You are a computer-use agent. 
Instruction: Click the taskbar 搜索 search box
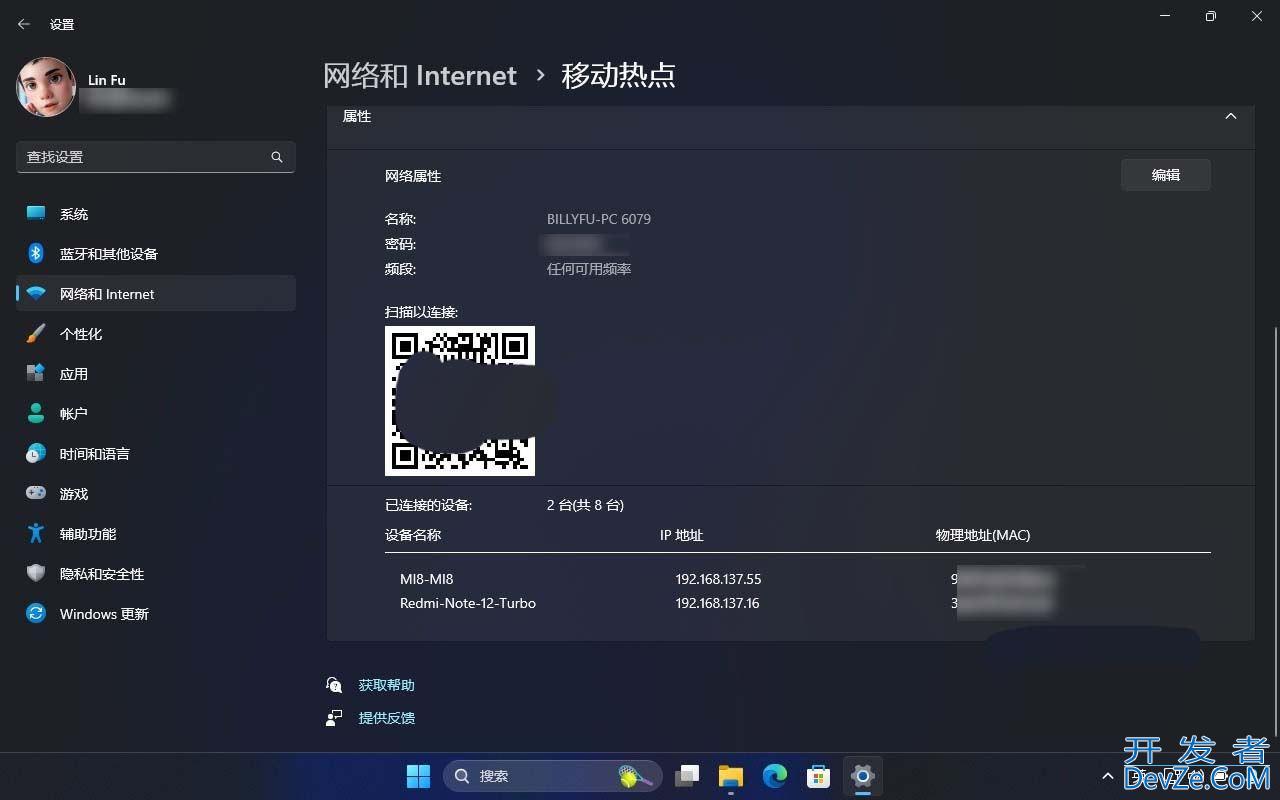pyautogui.click(x=553, y=776)
